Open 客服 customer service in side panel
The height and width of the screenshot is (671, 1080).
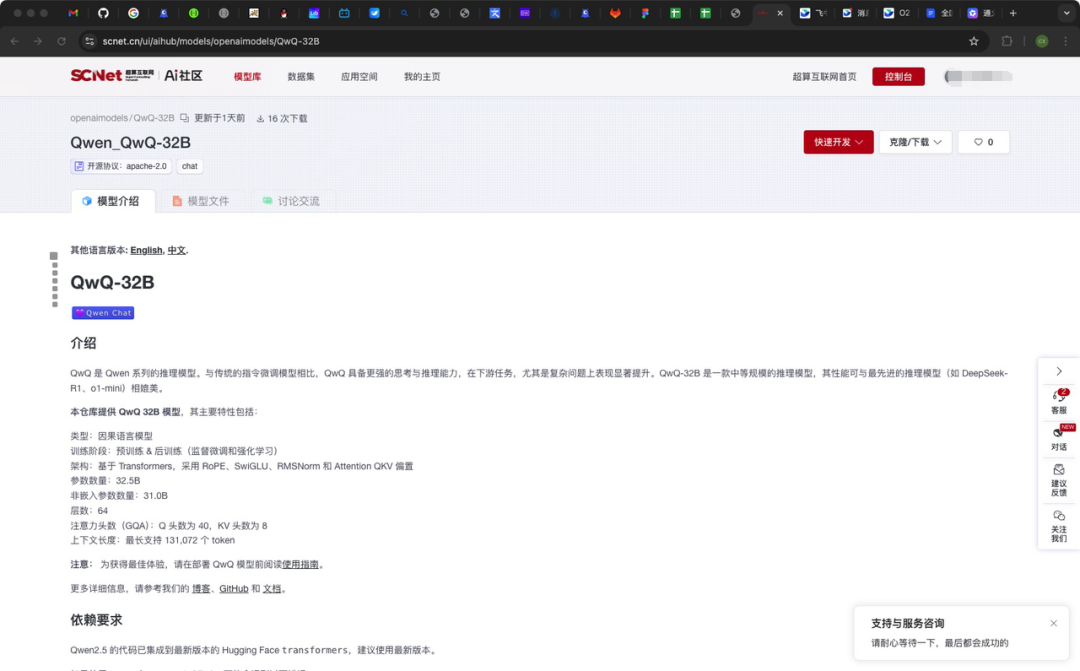pos(1059,401)
